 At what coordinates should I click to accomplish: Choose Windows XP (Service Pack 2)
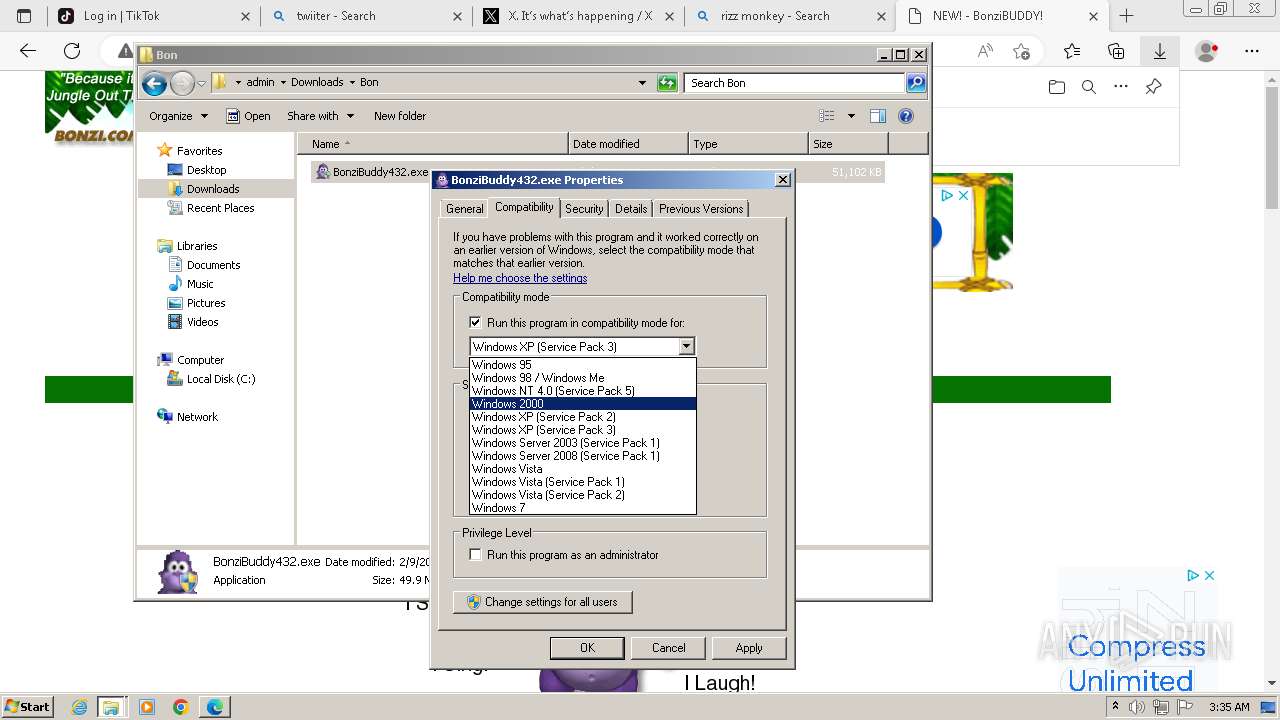point(583,417)
